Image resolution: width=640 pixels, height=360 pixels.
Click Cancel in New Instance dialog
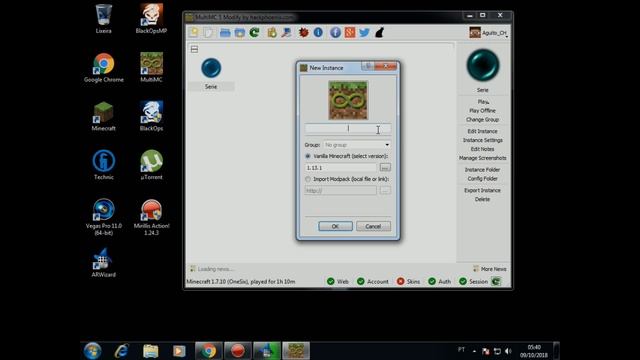[373, 226]
